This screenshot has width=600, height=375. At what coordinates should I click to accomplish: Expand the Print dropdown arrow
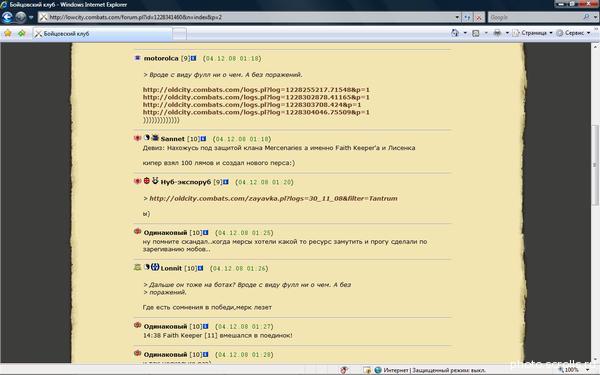(507, 33)
